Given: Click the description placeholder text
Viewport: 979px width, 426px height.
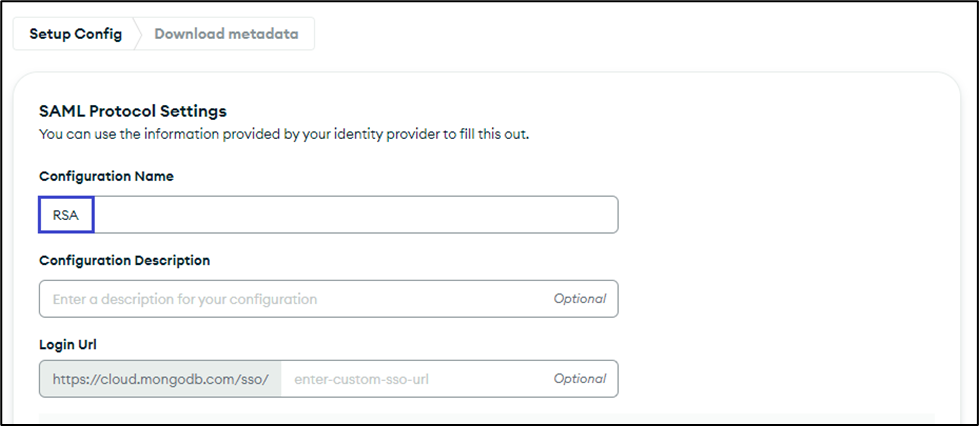Looking at the screenshot, I should point(185,298).
